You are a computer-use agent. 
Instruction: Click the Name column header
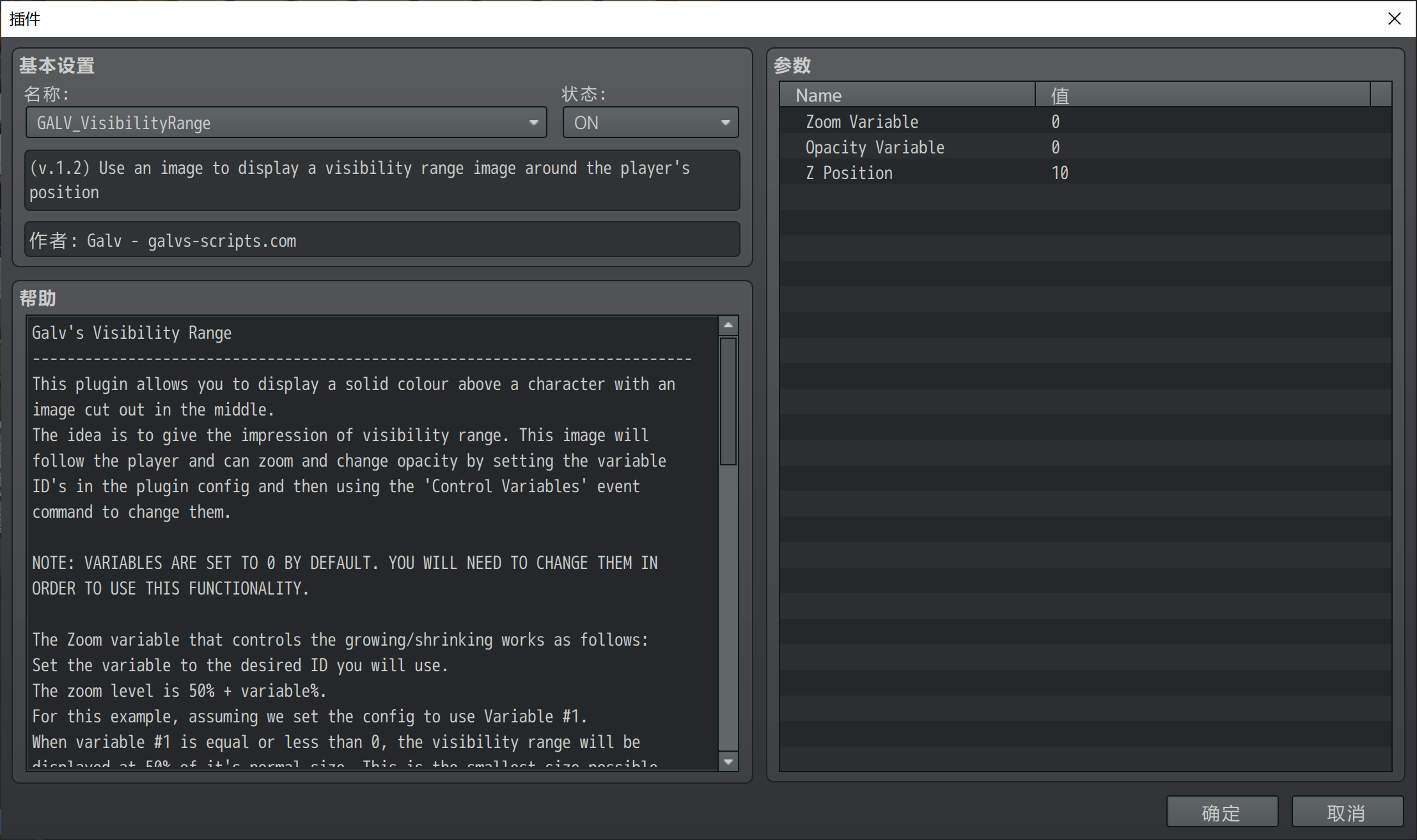pyautogui.click(x=907, y=95)
